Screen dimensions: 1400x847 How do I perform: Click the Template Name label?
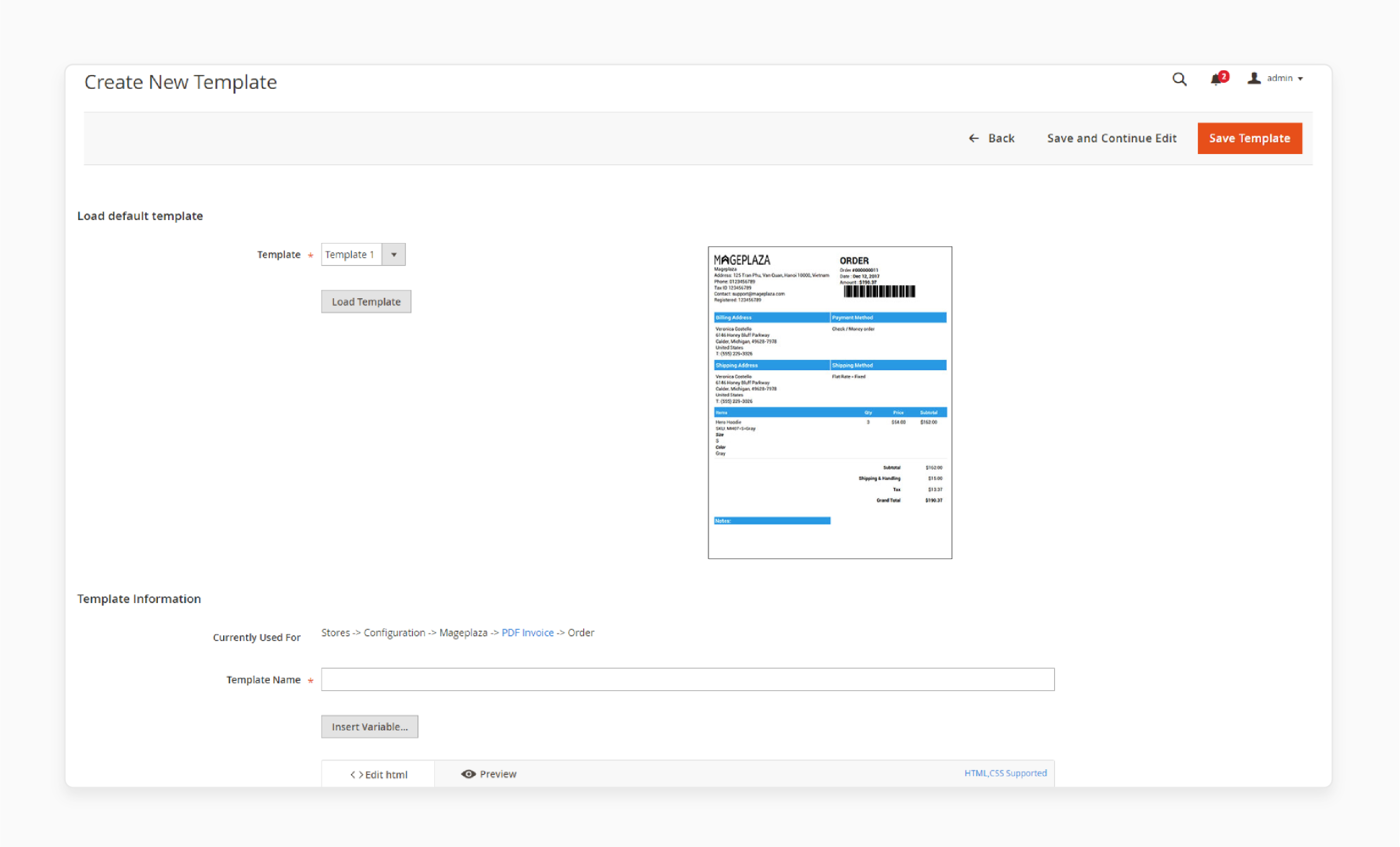263,679
